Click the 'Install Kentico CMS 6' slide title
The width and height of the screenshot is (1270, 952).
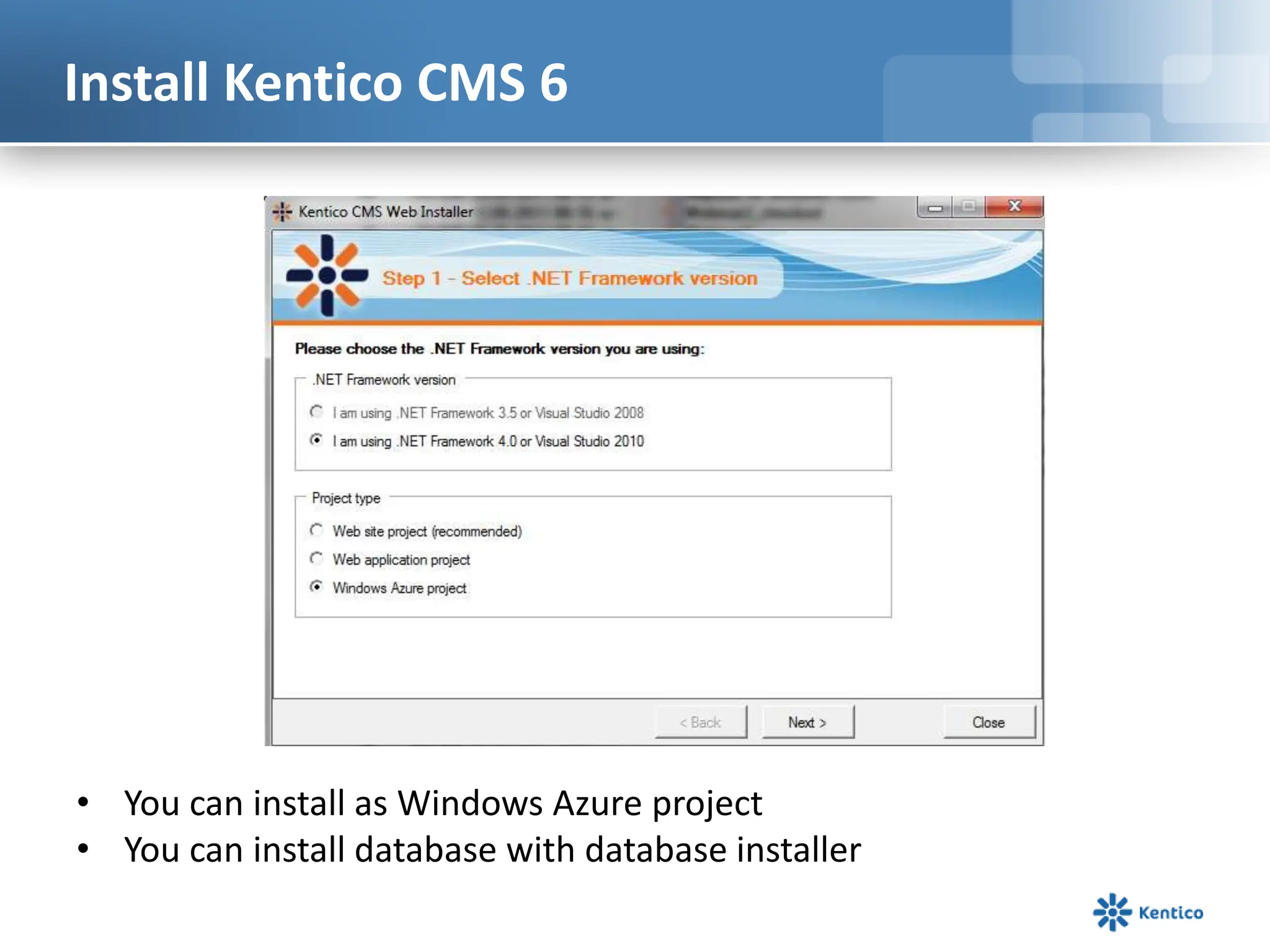[x=316, y=82]
